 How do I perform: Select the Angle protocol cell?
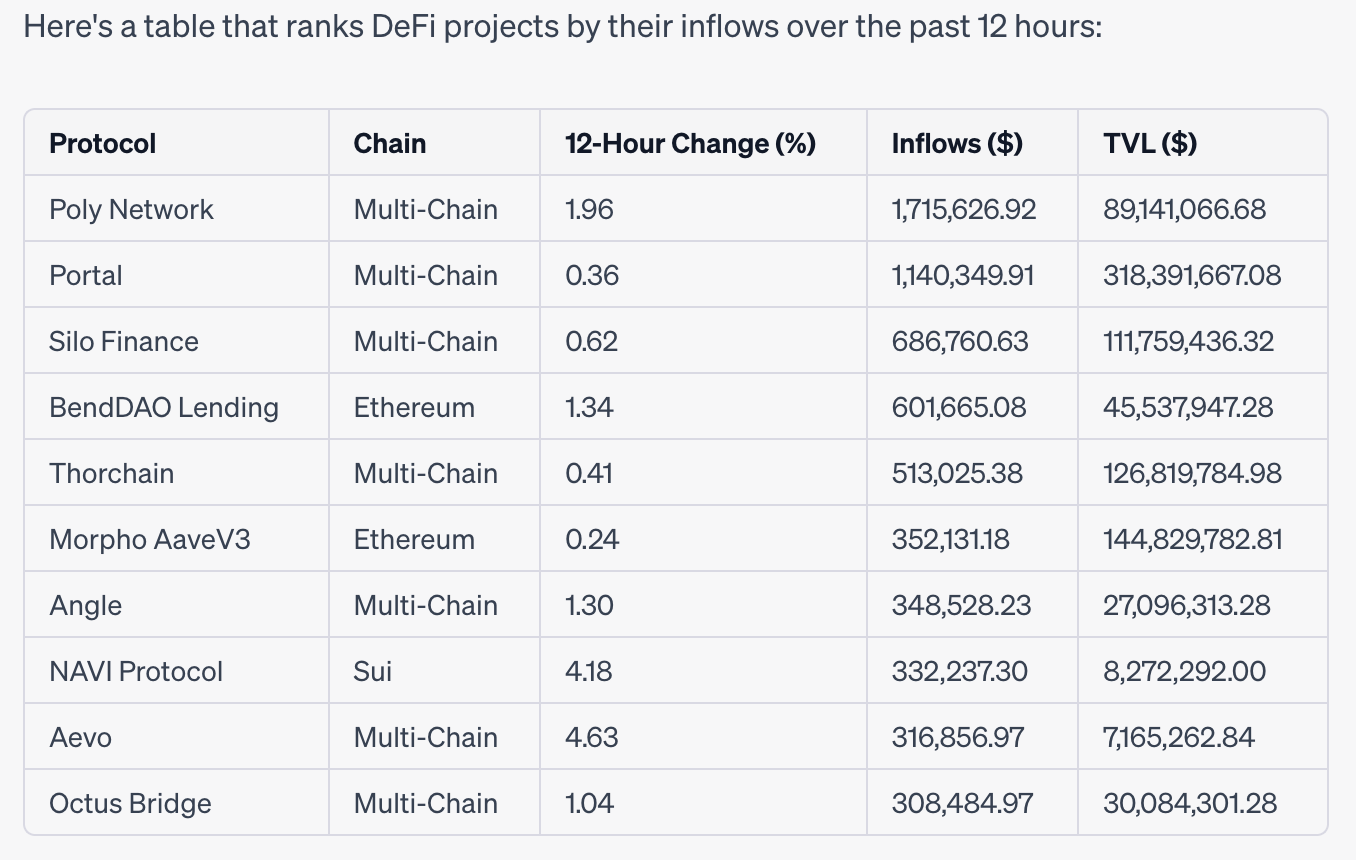[86, 606]
